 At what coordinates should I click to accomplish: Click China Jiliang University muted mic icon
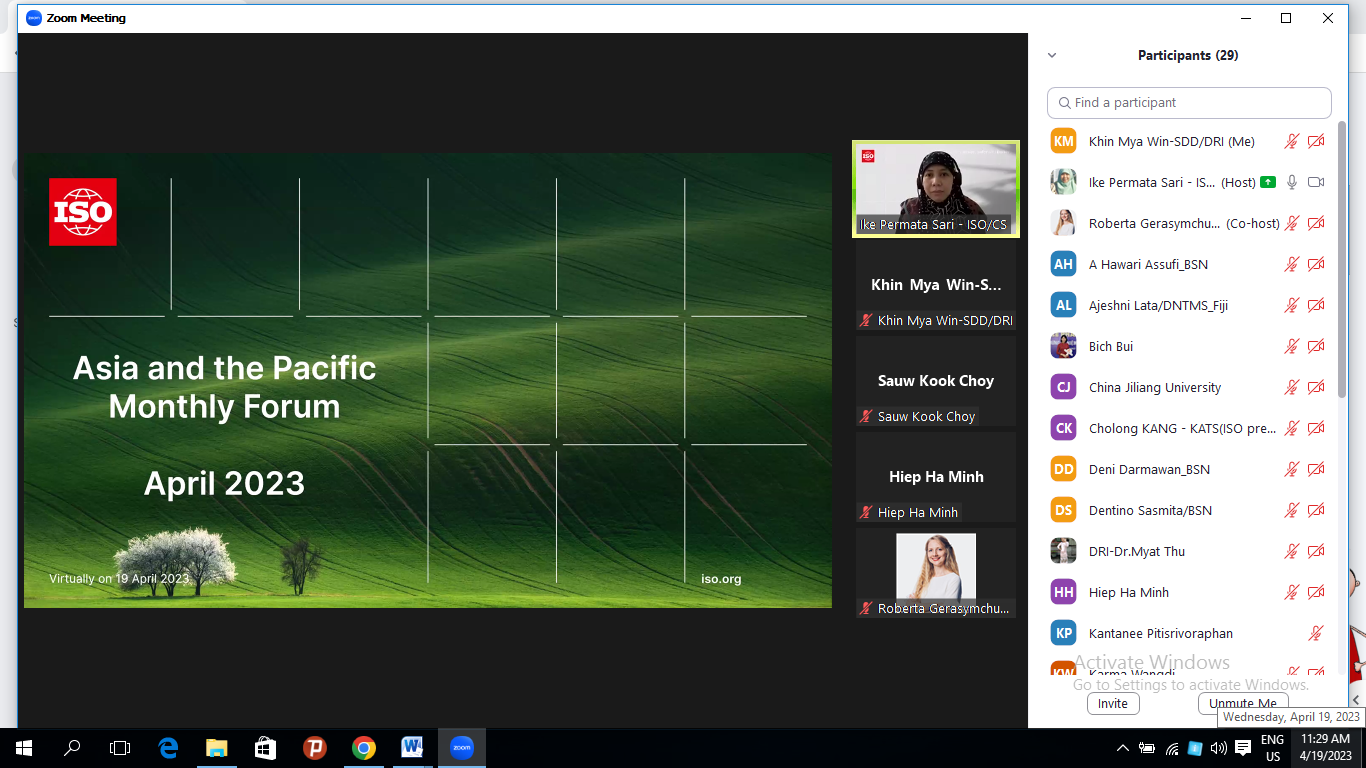pos(1292,388)
